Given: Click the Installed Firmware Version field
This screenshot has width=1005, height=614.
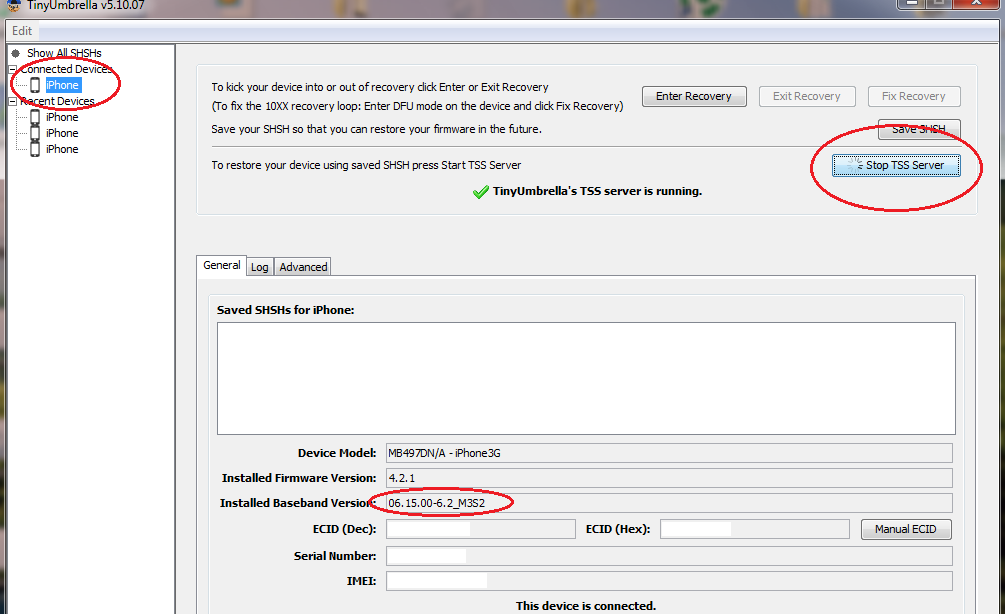Looking at the screenshot, I should coord(669,478).
